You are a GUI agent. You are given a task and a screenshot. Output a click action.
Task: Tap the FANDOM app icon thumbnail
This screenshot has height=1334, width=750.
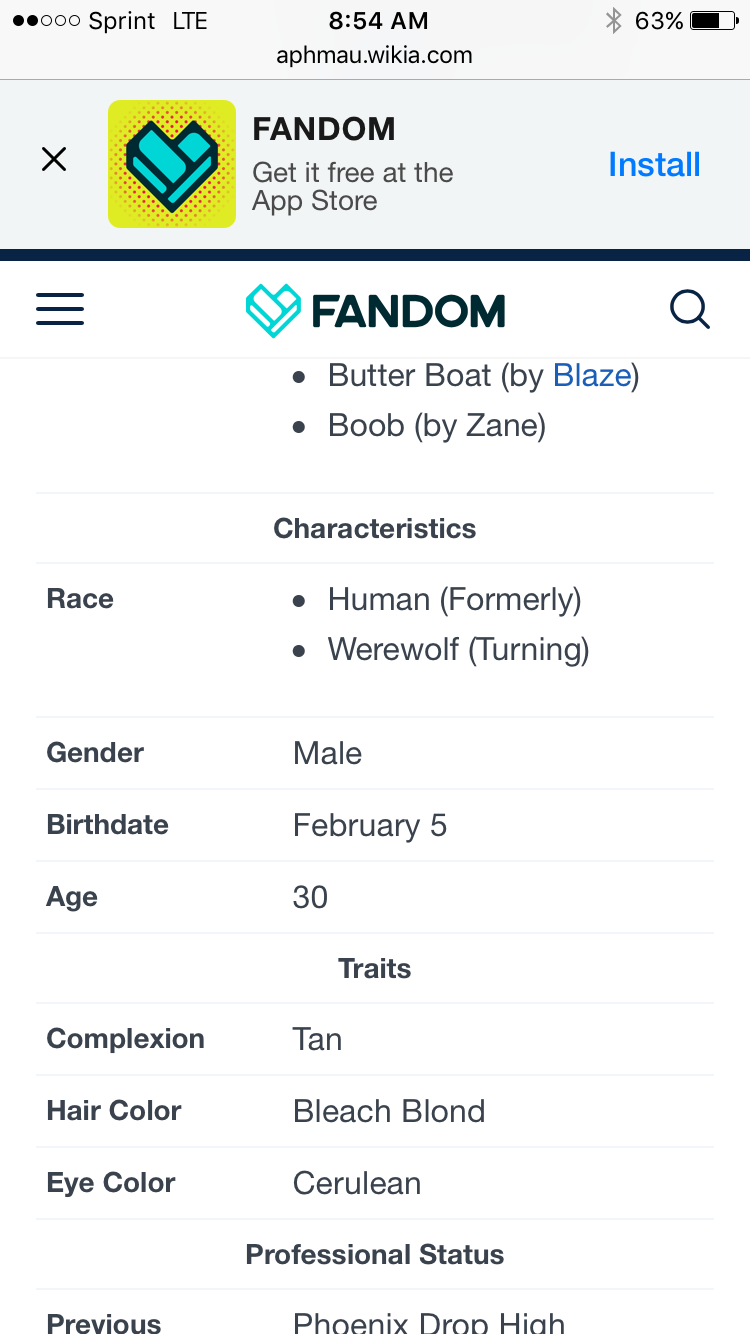tap(172, 164)
